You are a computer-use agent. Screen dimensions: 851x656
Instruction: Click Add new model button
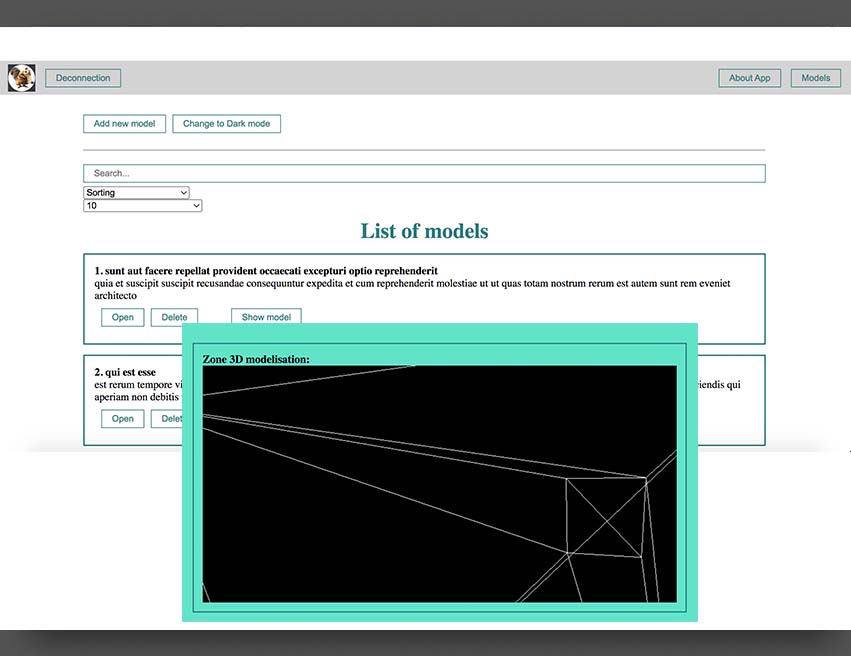click(124, 124)
